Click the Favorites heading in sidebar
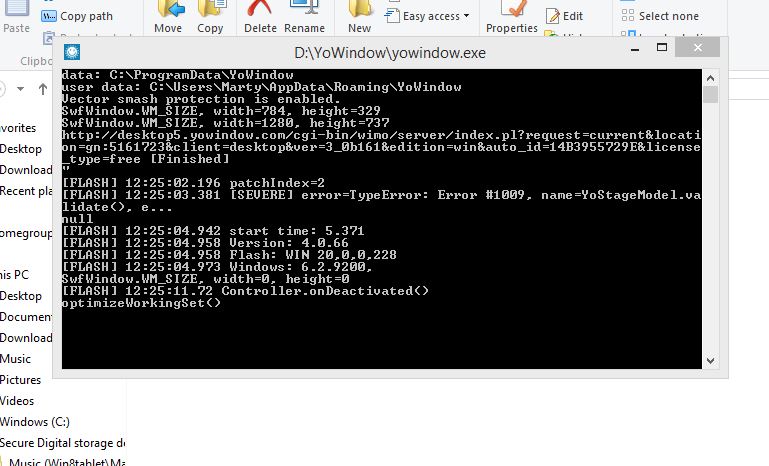Image resolution: width=769 pixels, height=466 pixels. 18,128
